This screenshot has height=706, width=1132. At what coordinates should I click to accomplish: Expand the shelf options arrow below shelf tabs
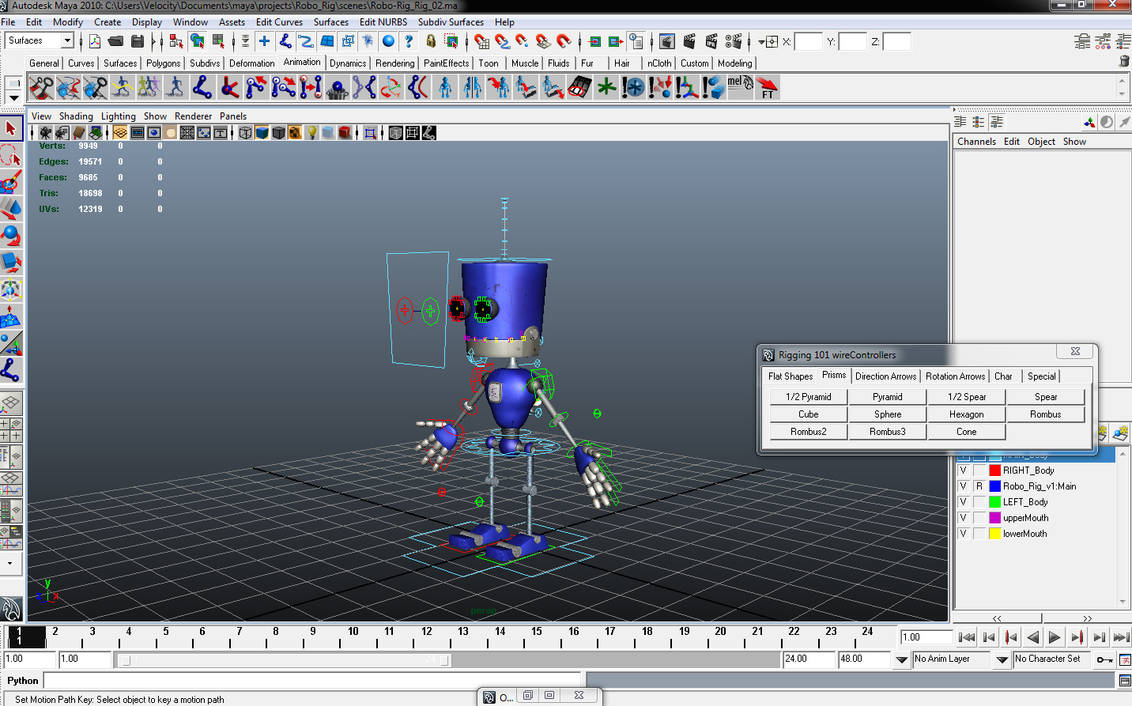(x=14, y=97)
